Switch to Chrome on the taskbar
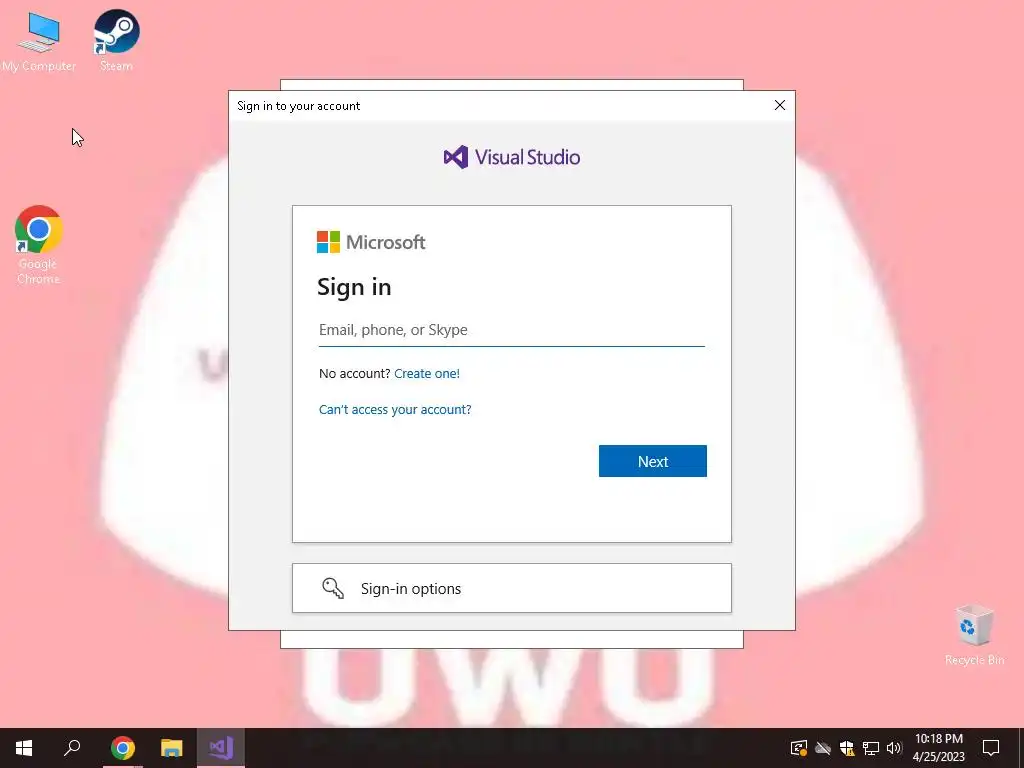 coord(123,748)
